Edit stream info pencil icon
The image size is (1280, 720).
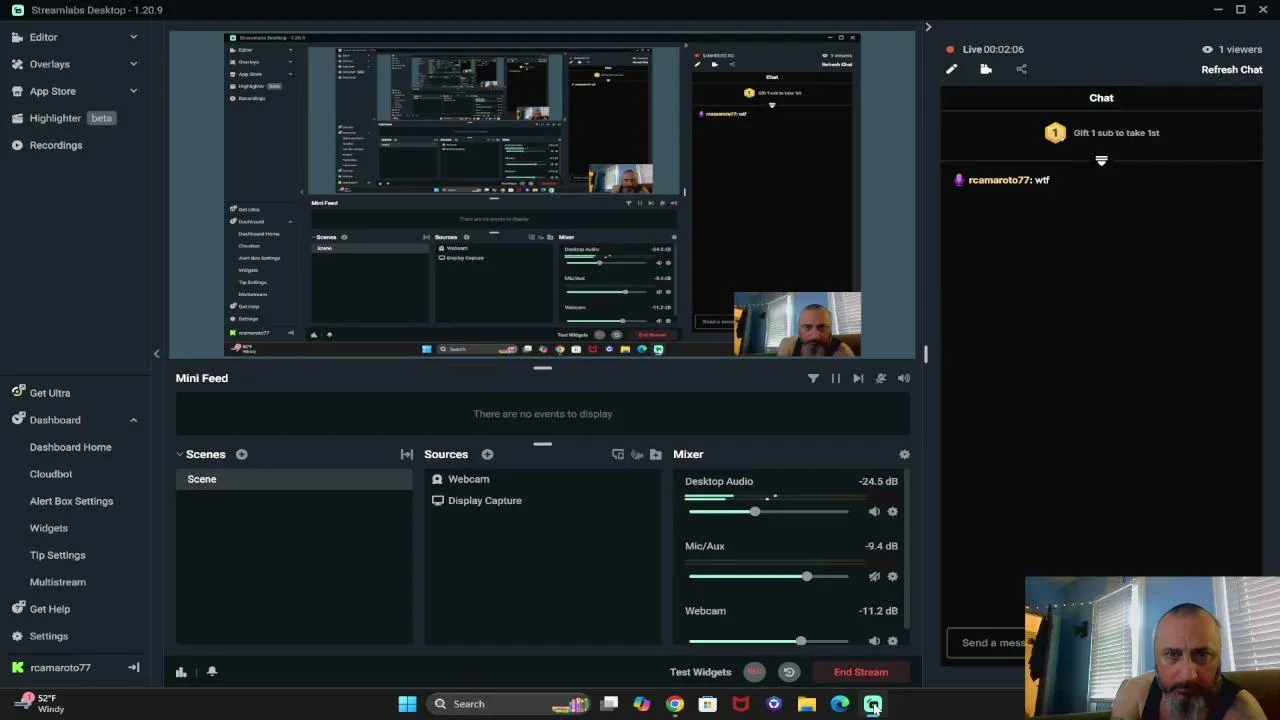951,69
